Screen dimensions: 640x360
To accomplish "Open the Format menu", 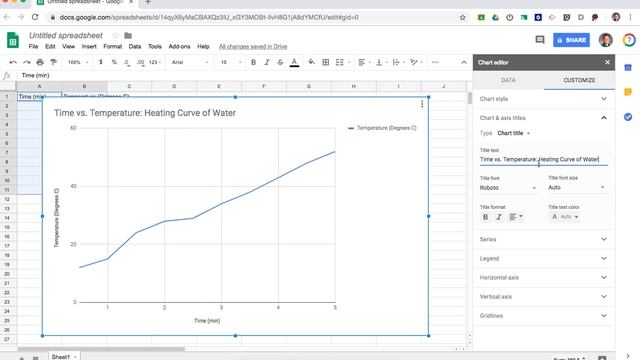I will pos(113,47).
